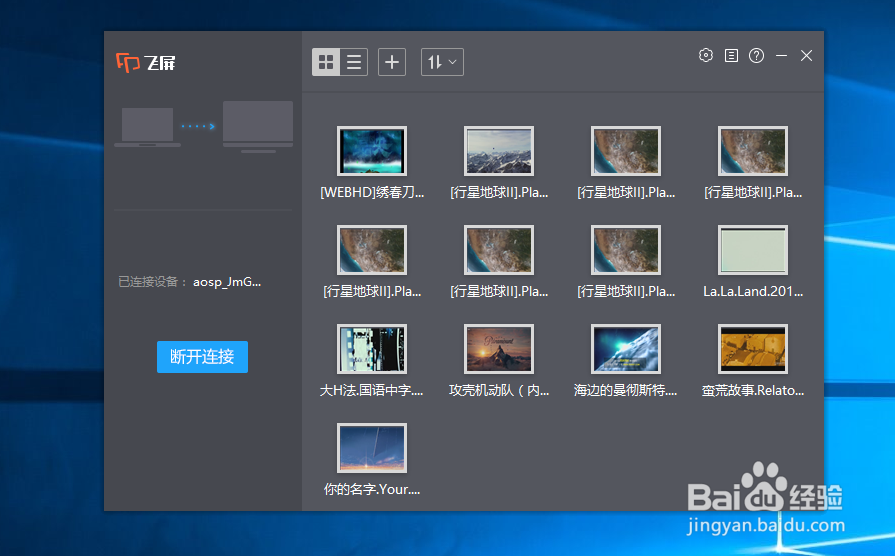
Task: Select the 大H法.国语中字 video thumbnail
Action: [x=372, y=349]
